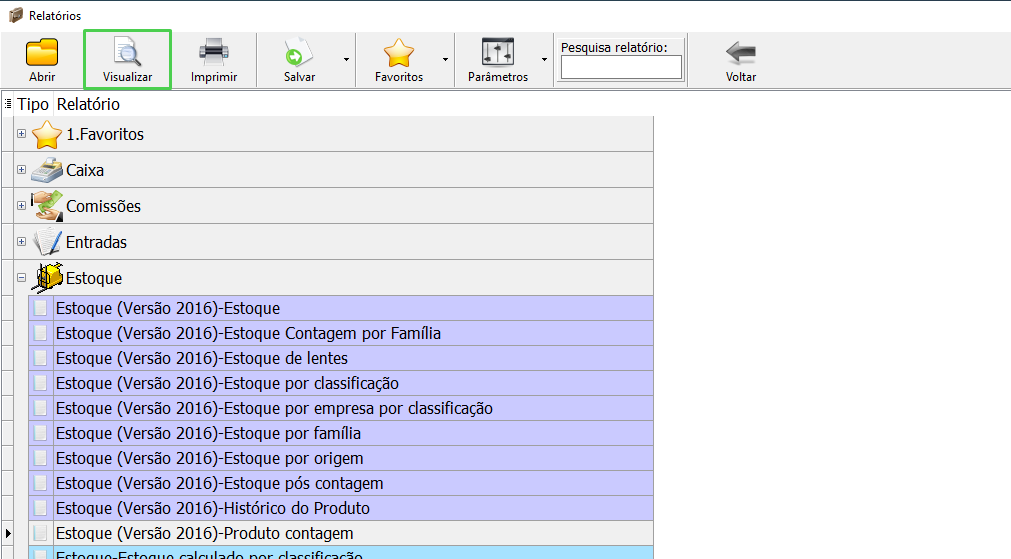The height and width of the screenshot is (559, 1011).
Task: Click the Visualizar magnifier icon
Action: (x=127, y=53)
